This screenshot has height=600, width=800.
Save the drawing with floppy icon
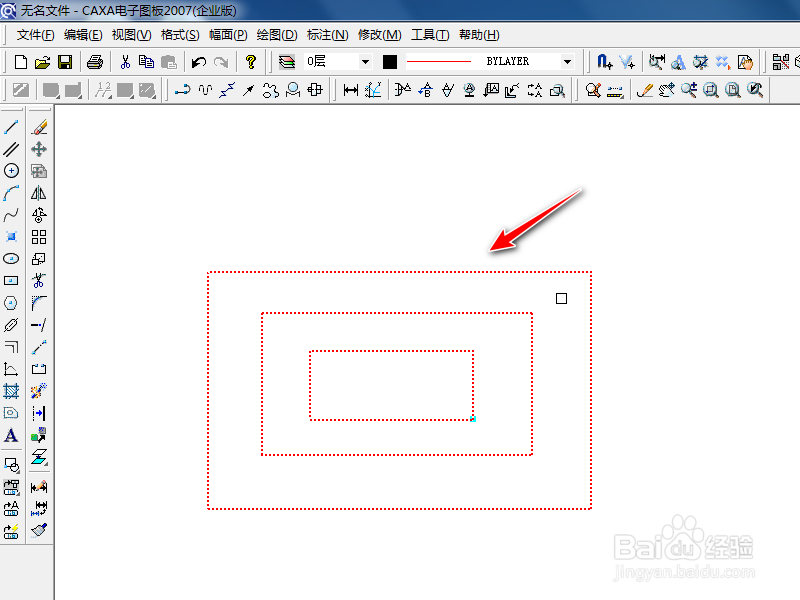65,62
